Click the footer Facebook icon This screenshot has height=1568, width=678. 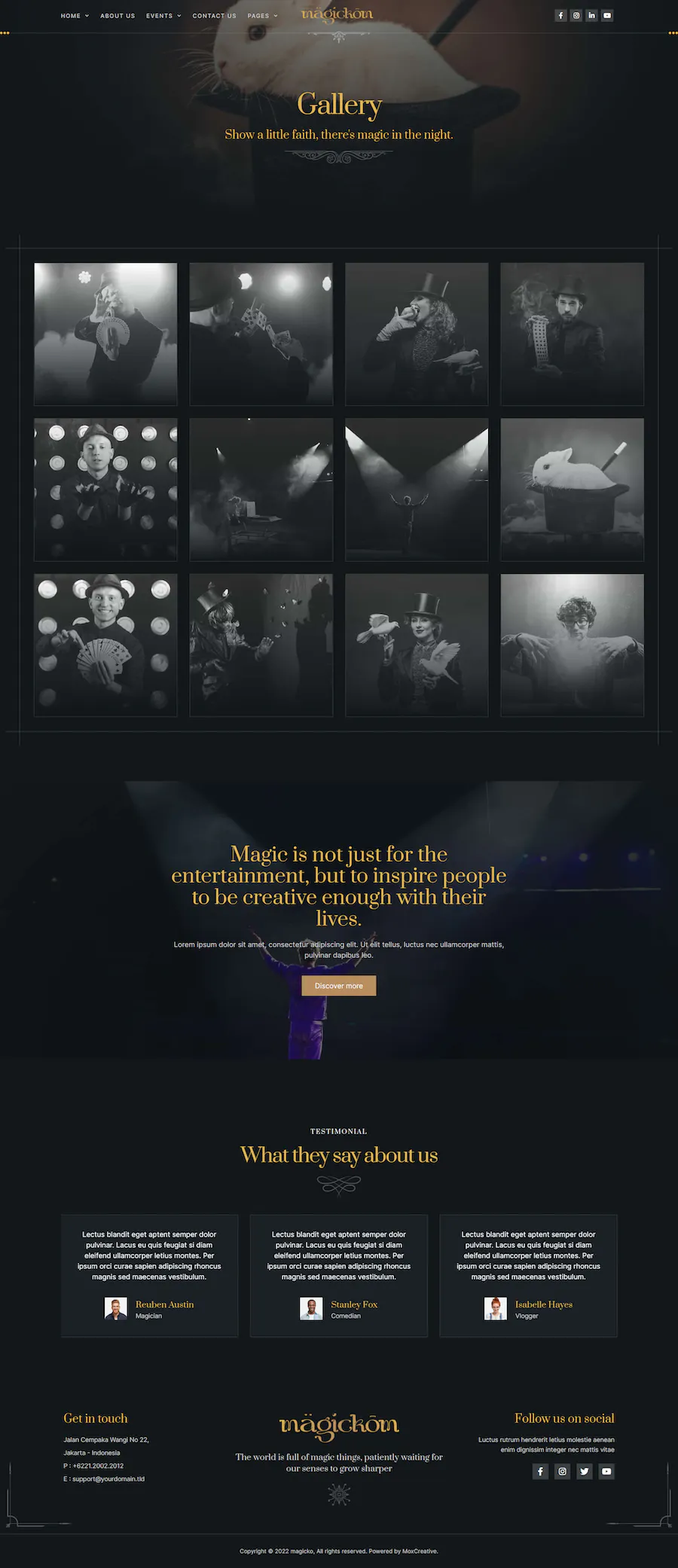click(x=540, y=1471)
